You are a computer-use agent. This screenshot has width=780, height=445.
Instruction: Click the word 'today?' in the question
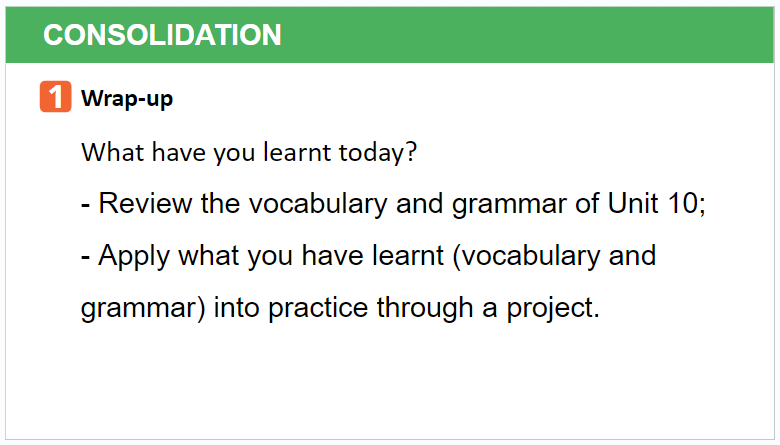click(378, 152)
